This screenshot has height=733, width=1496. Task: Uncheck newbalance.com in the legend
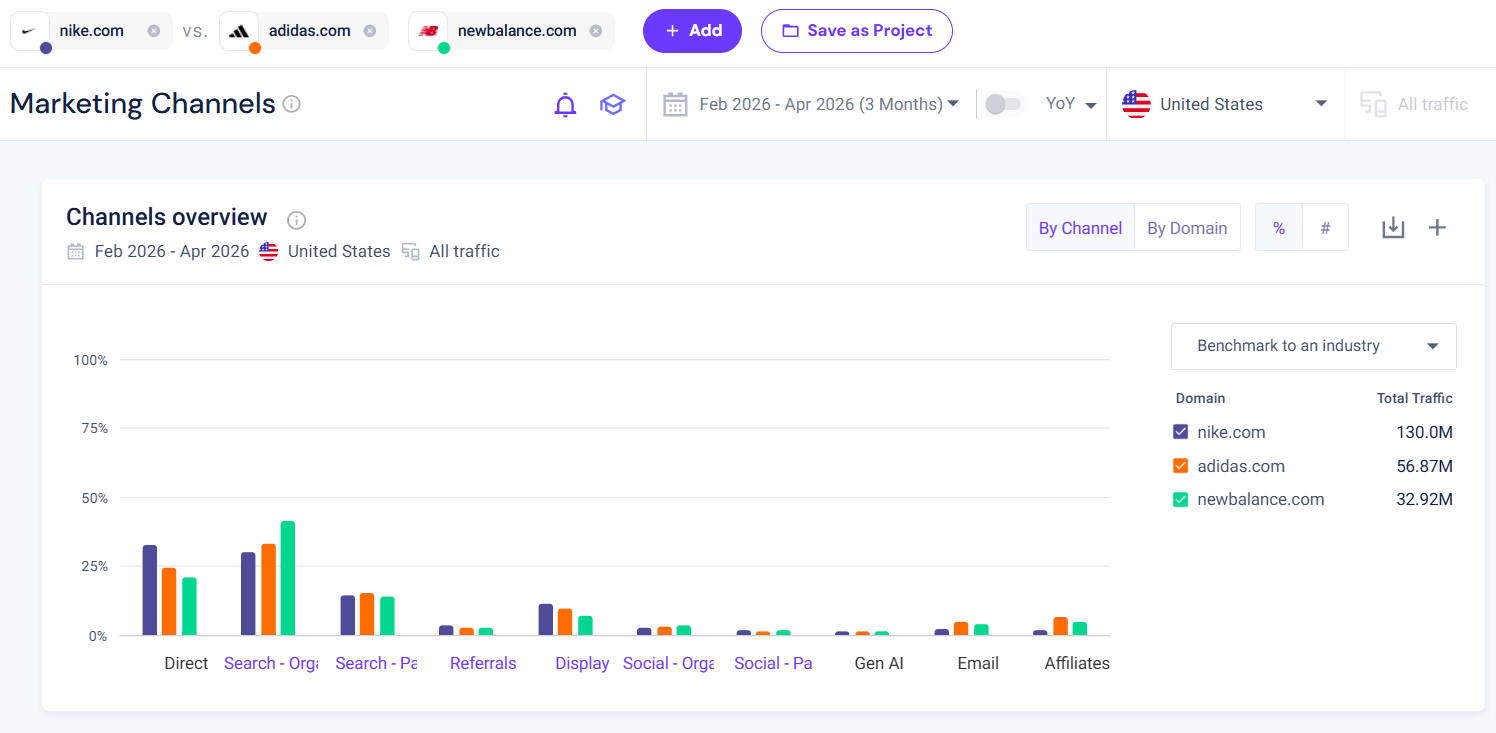[x=1180, y=500]
